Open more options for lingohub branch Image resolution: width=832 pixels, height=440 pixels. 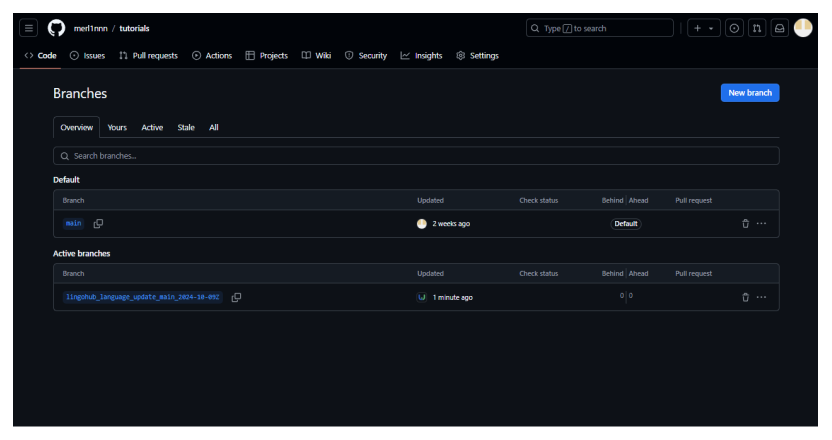(x=761, y=297)
